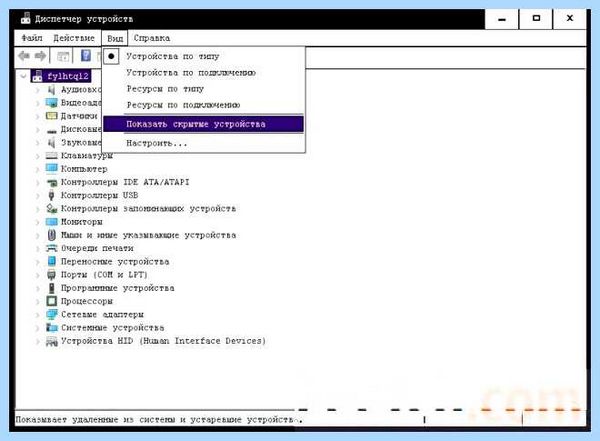Expand the Процессоры category
600x441 pixels.
[38, 301]
